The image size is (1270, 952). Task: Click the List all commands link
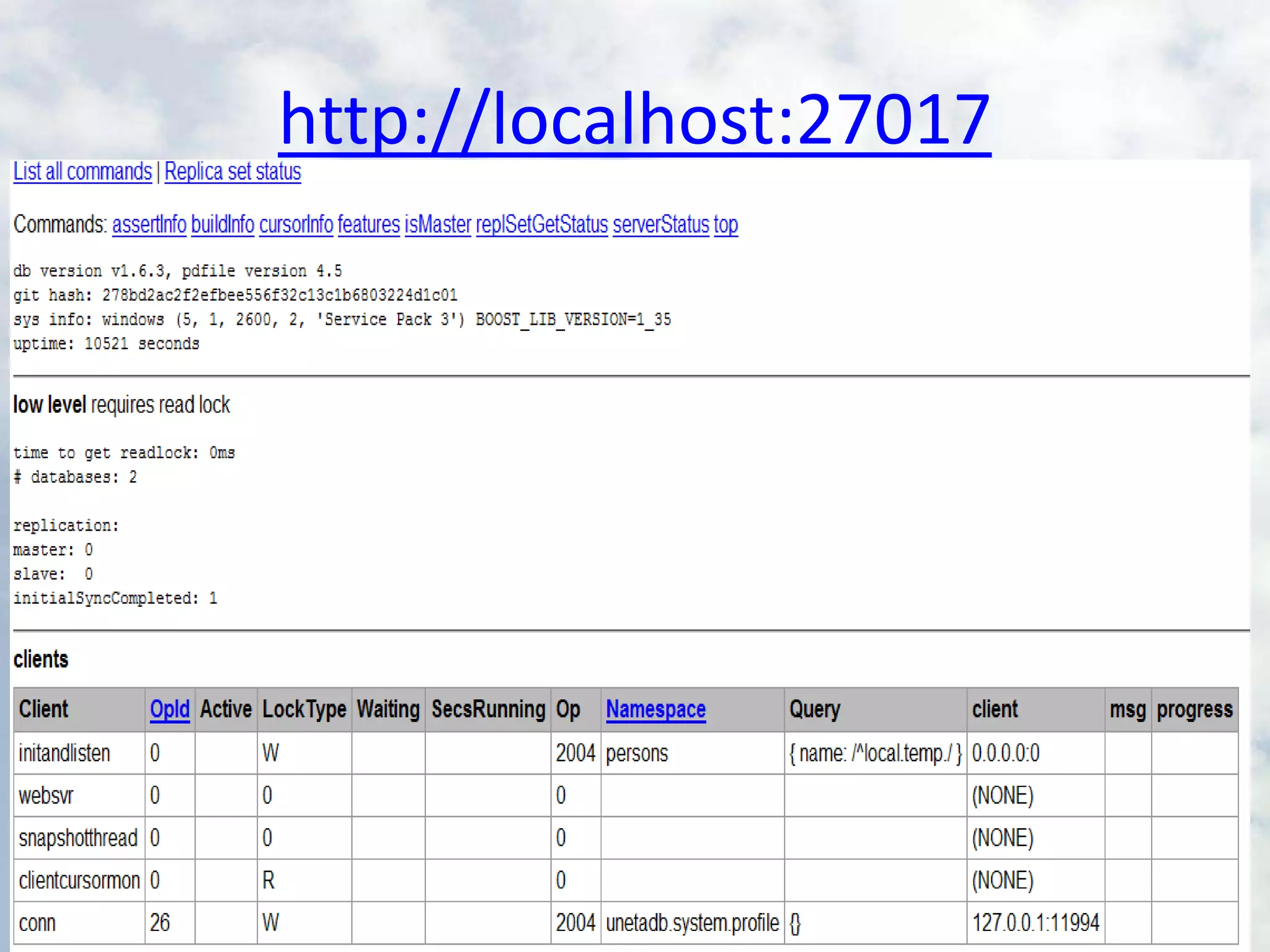tap(82, 172)
